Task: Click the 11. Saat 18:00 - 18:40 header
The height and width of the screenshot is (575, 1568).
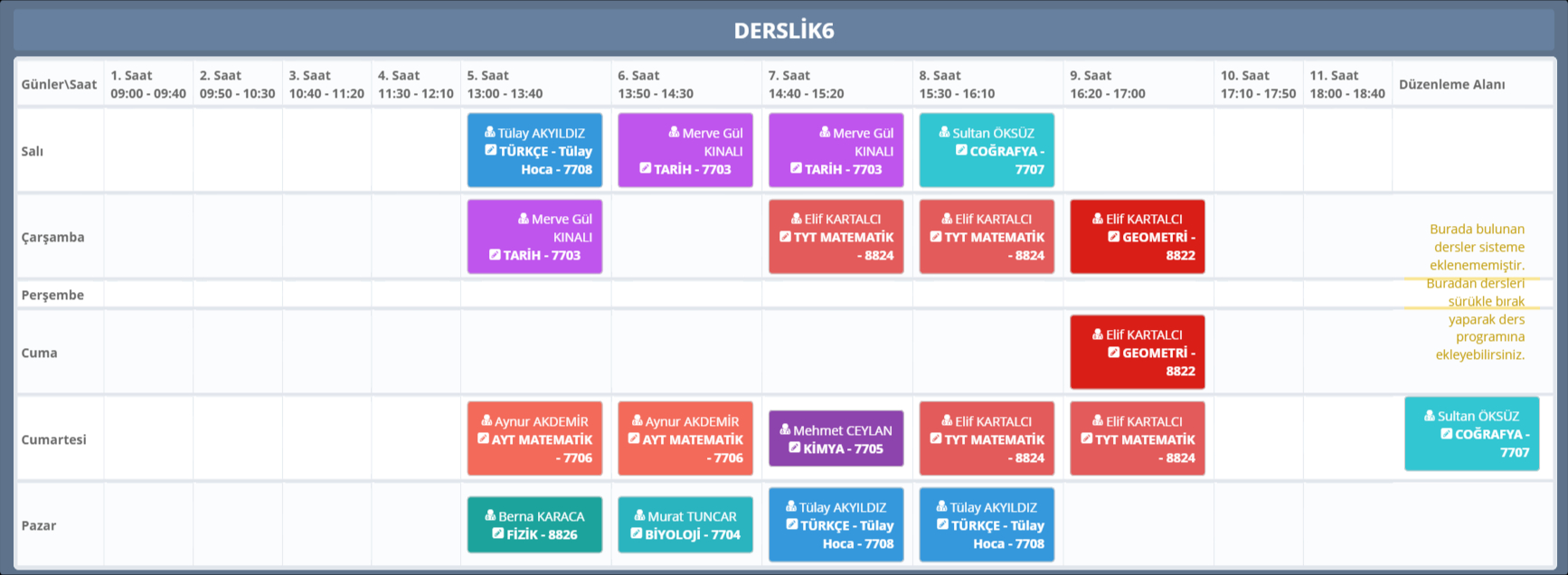Action: point(1346,84)
